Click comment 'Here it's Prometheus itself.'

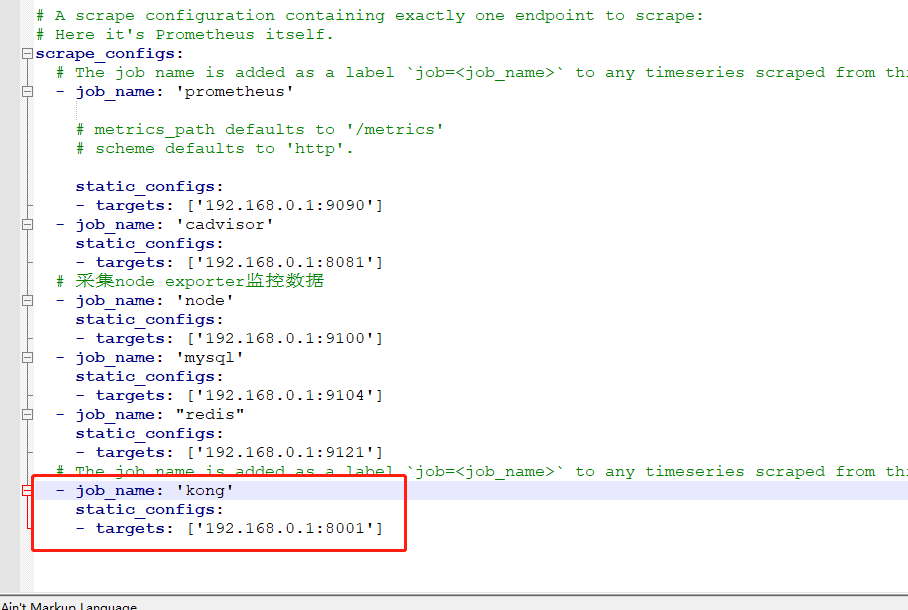click(x=185, y=35)
